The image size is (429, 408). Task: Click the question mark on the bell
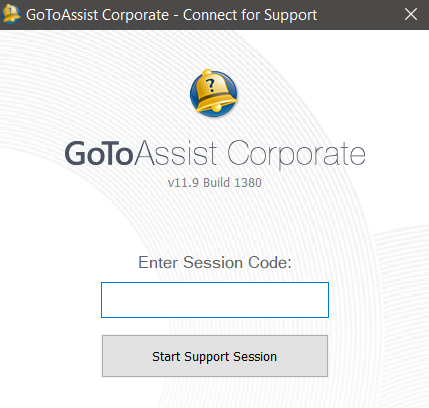210,85
